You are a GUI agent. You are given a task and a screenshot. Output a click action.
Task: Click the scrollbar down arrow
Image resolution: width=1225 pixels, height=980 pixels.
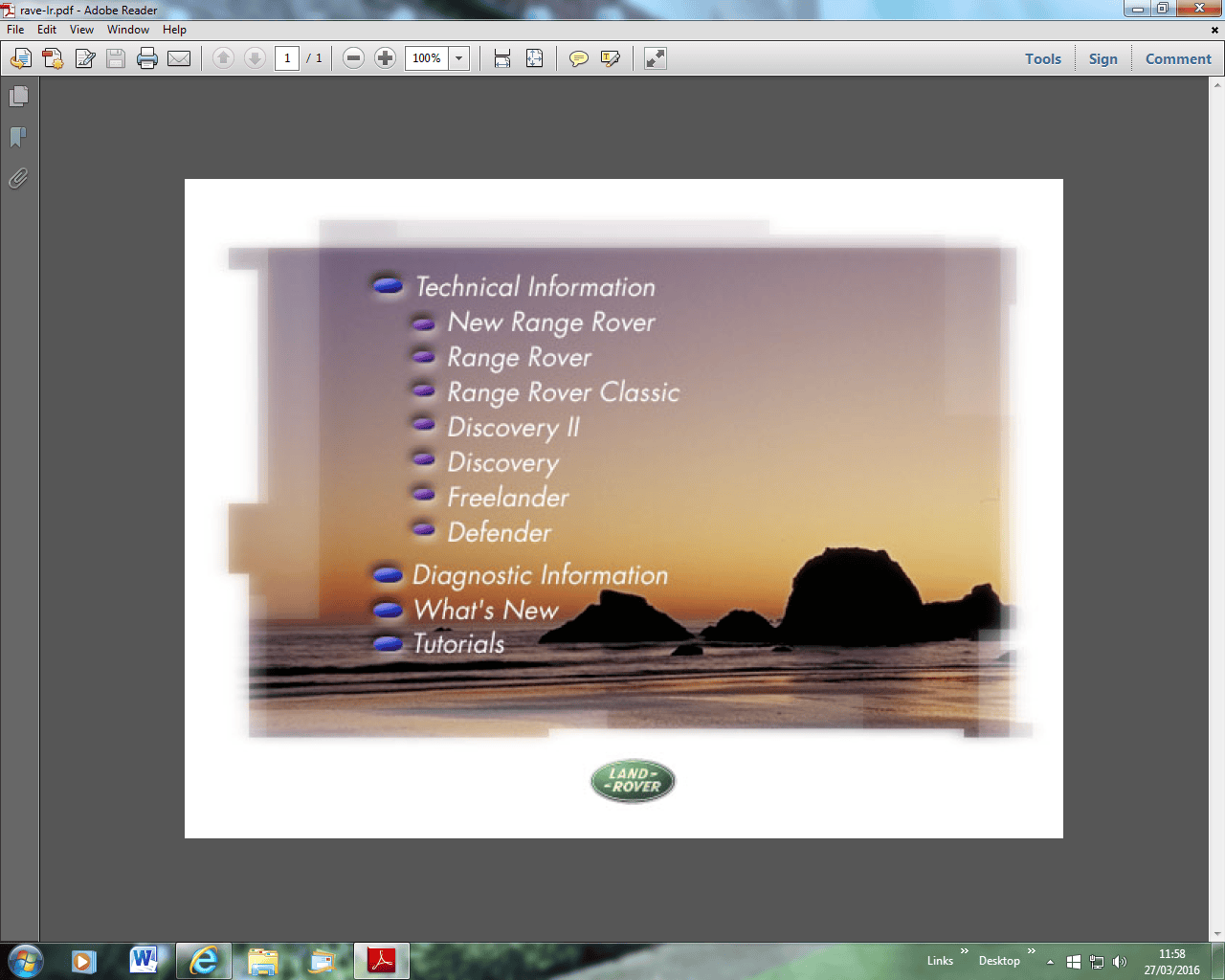1216,934
